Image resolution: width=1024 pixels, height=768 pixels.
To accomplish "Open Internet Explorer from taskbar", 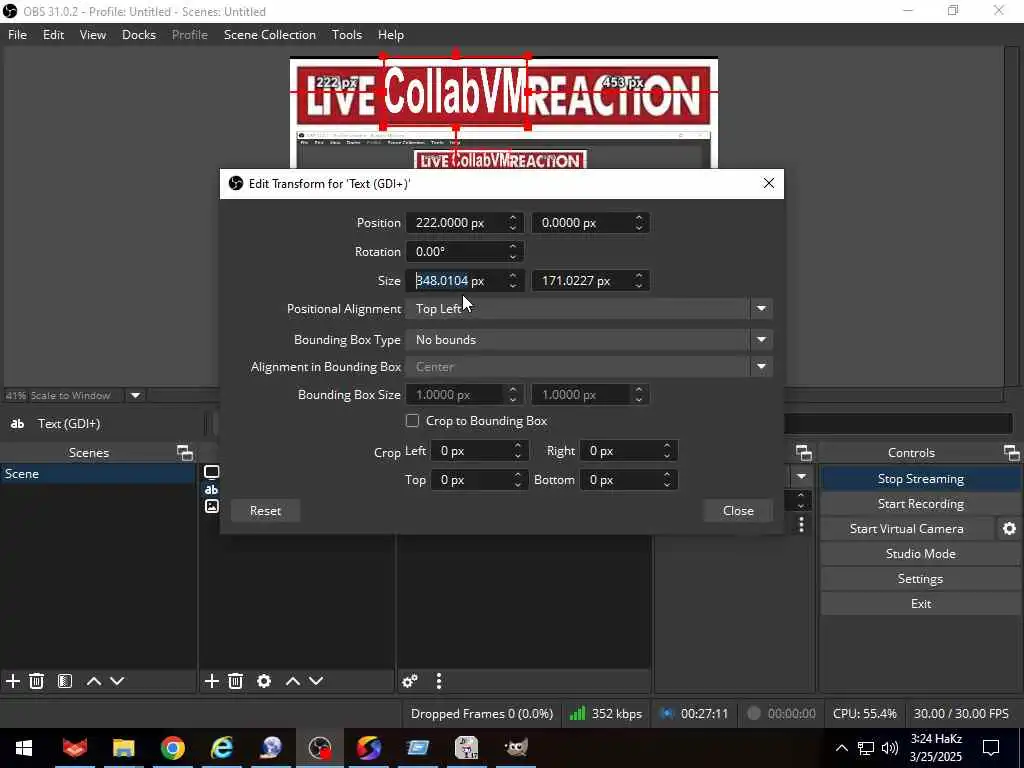I will point(221,748).
